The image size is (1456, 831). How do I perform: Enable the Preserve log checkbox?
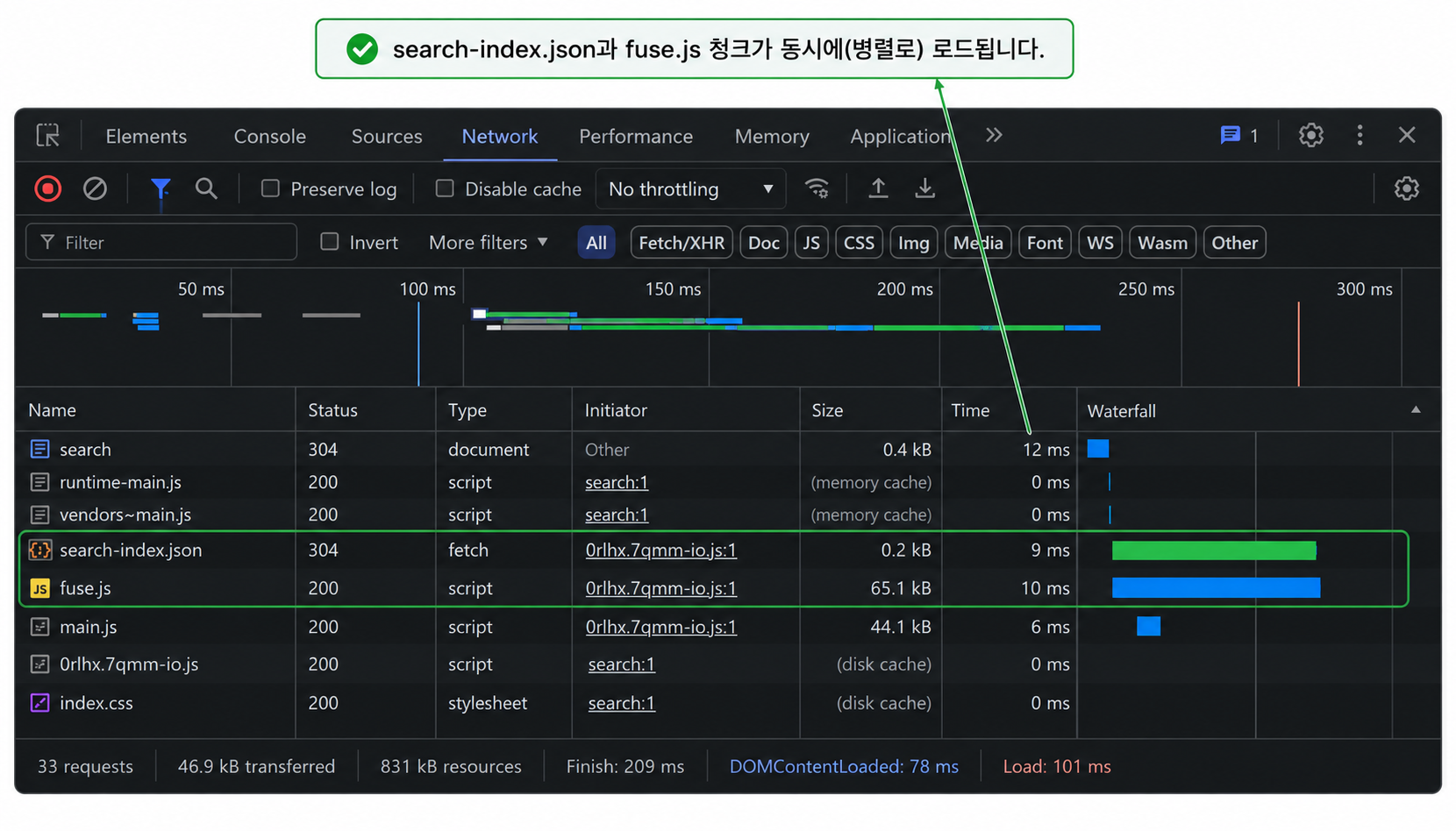(x=270, y=188)
